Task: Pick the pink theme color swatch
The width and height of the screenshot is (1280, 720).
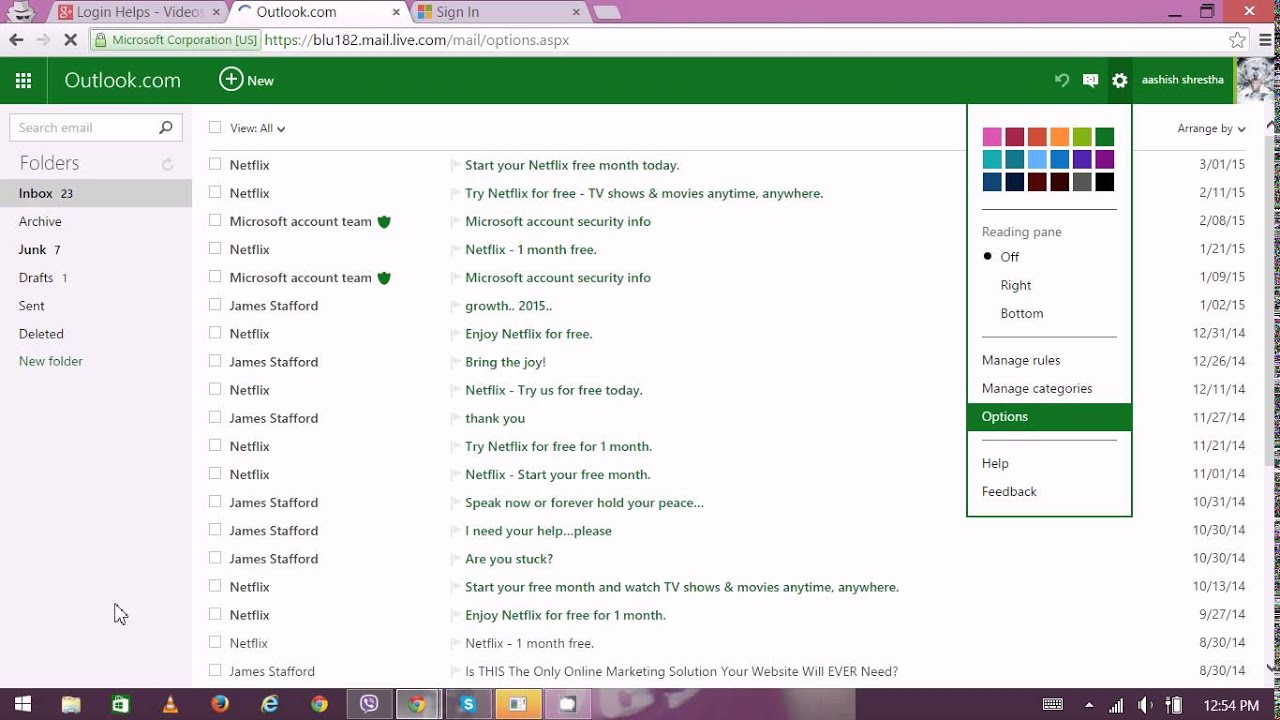Action: point(992,137)
